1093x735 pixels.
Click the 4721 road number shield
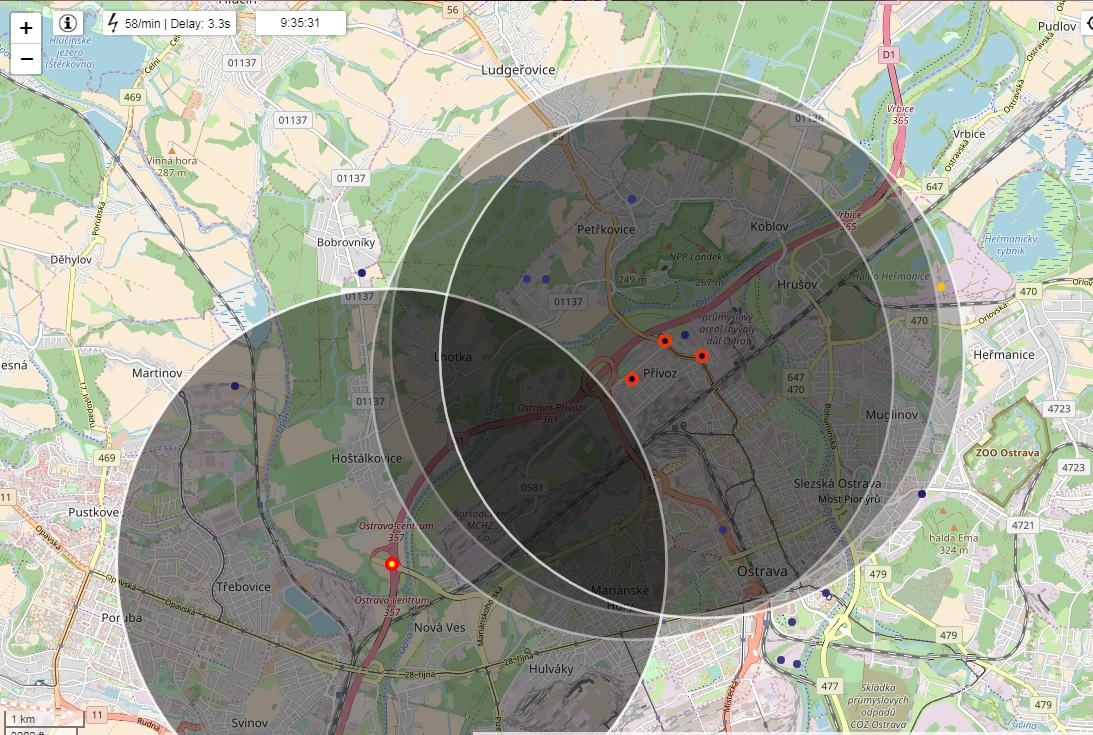point(1023,525)
